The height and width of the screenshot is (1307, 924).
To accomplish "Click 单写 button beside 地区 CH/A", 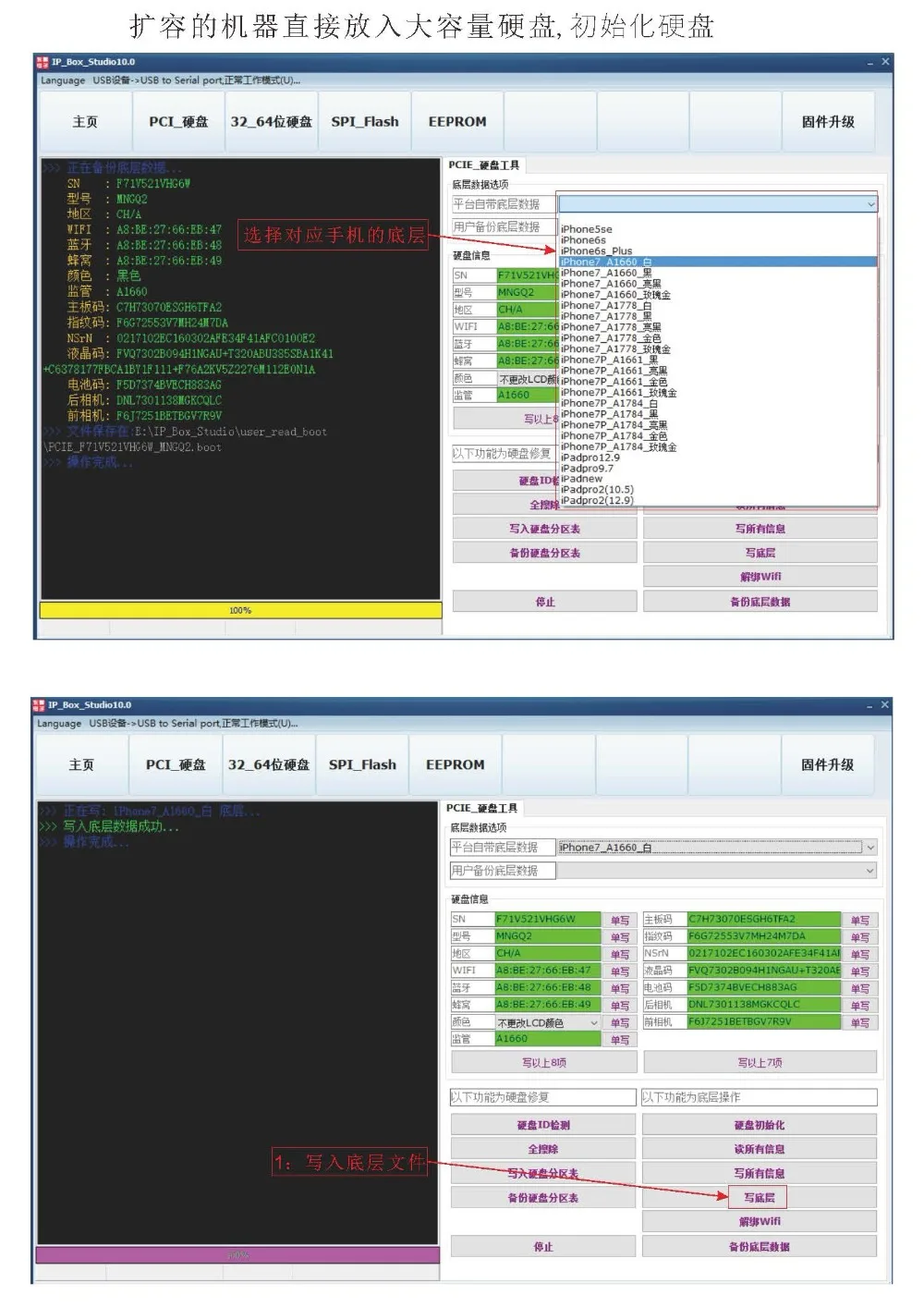I will click(x=619, y=955).
